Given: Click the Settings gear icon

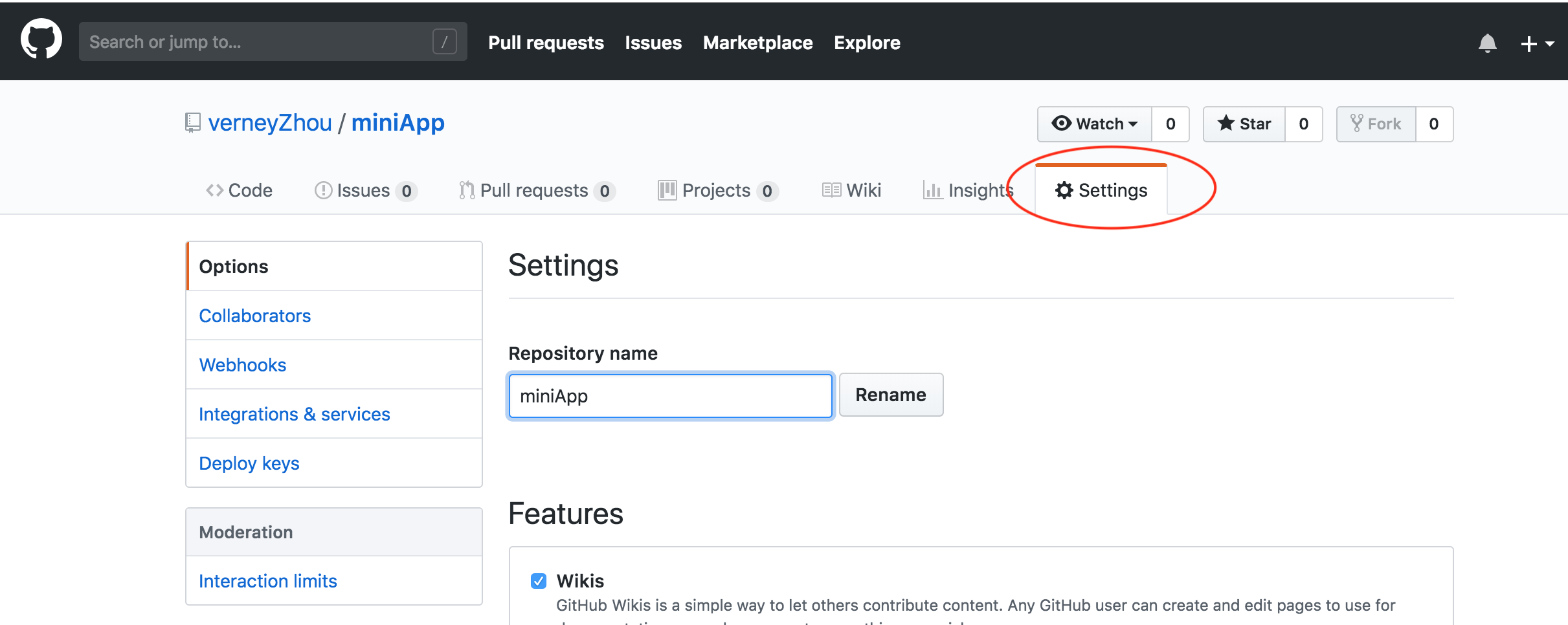Looking at the screenshot, I should point(1064,190).
